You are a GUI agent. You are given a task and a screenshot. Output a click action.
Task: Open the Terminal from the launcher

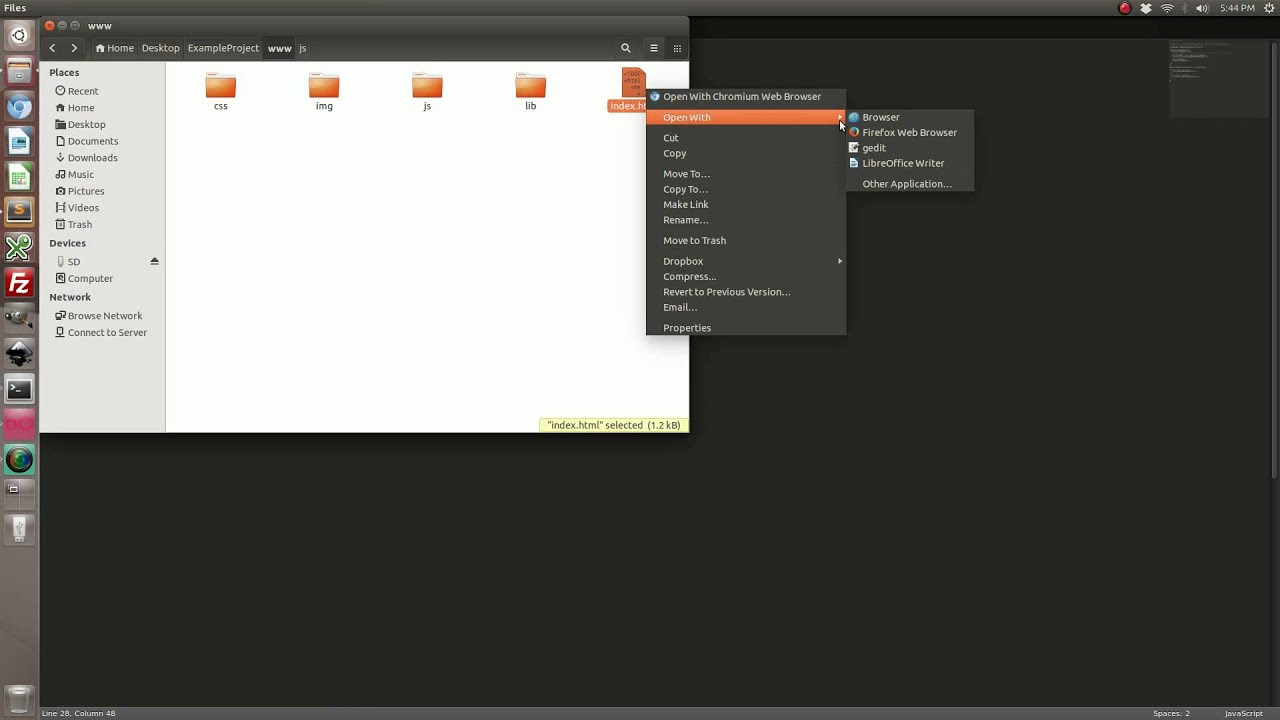coord(19,390)
